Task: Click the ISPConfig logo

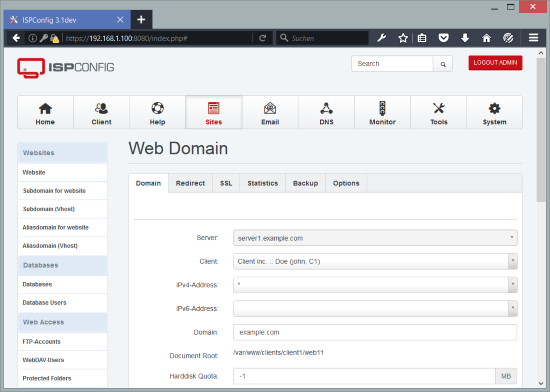Action: pos(66,68)
